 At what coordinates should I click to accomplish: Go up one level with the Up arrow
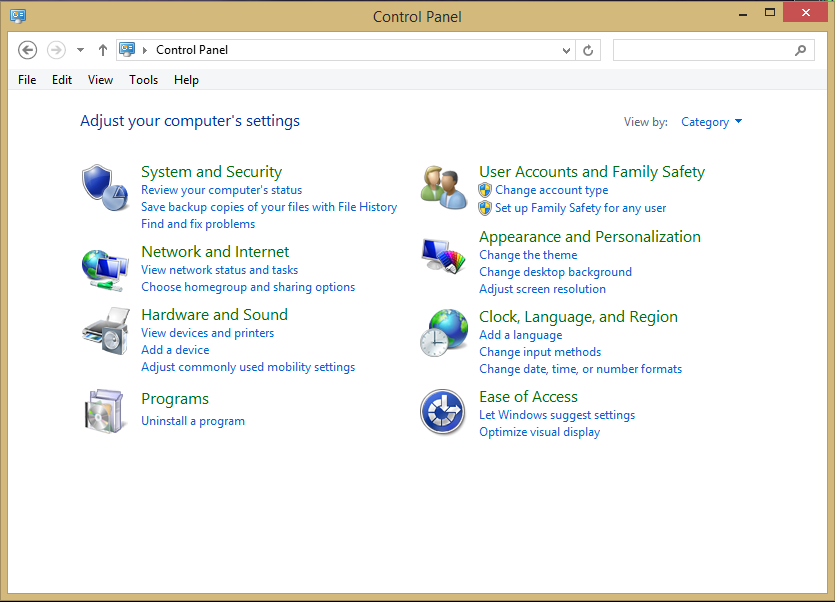[x=103, y=50]
